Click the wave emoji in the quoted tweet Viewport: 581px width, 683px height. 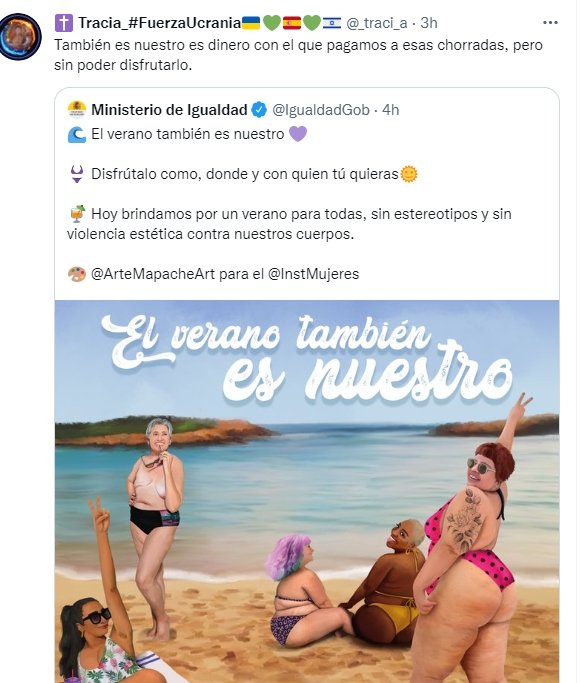coord(77,134)
